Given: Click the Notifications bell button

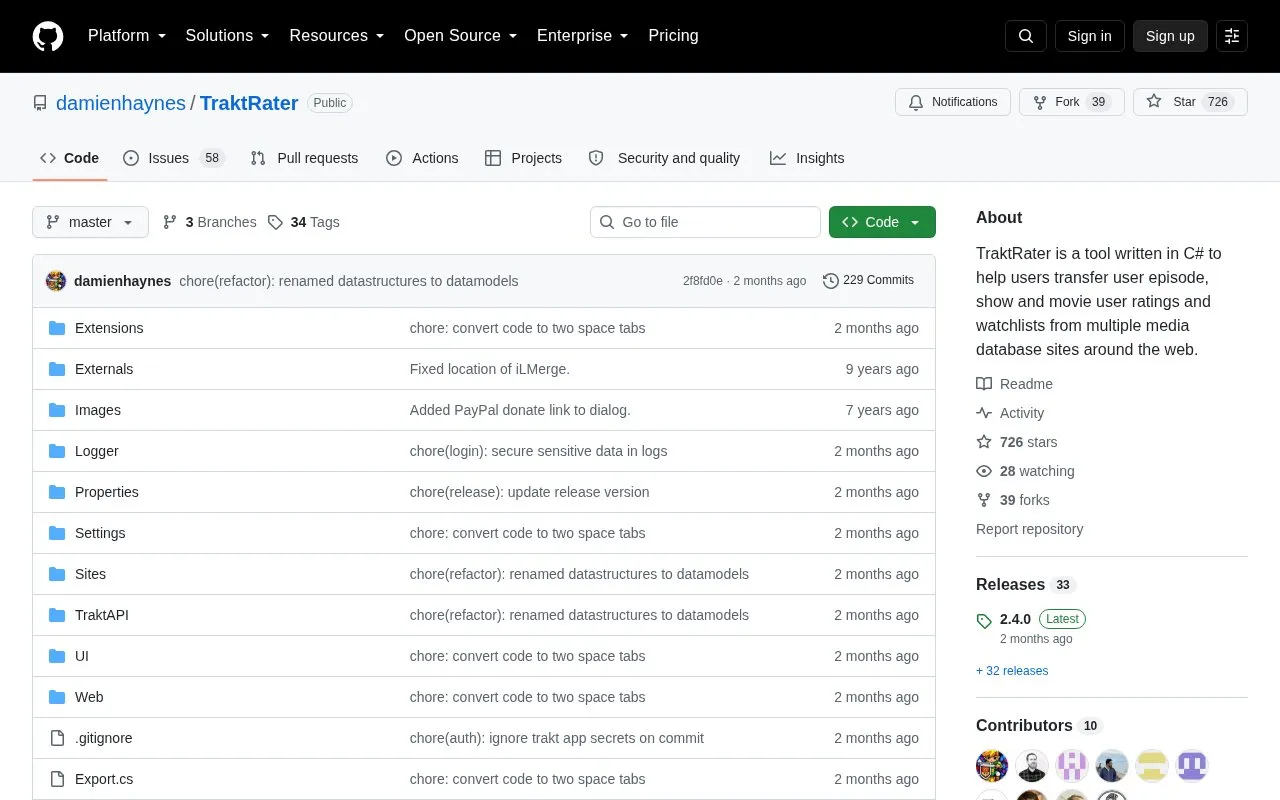Looking at the screenshot, I should [953, 102].
